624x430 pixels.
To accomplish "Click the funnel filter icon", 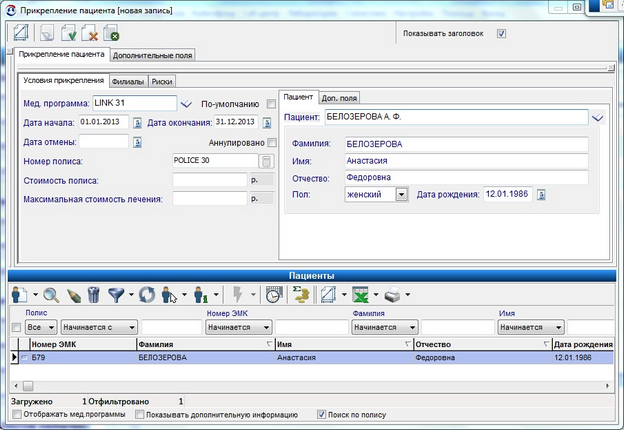I will coord(116,295).
